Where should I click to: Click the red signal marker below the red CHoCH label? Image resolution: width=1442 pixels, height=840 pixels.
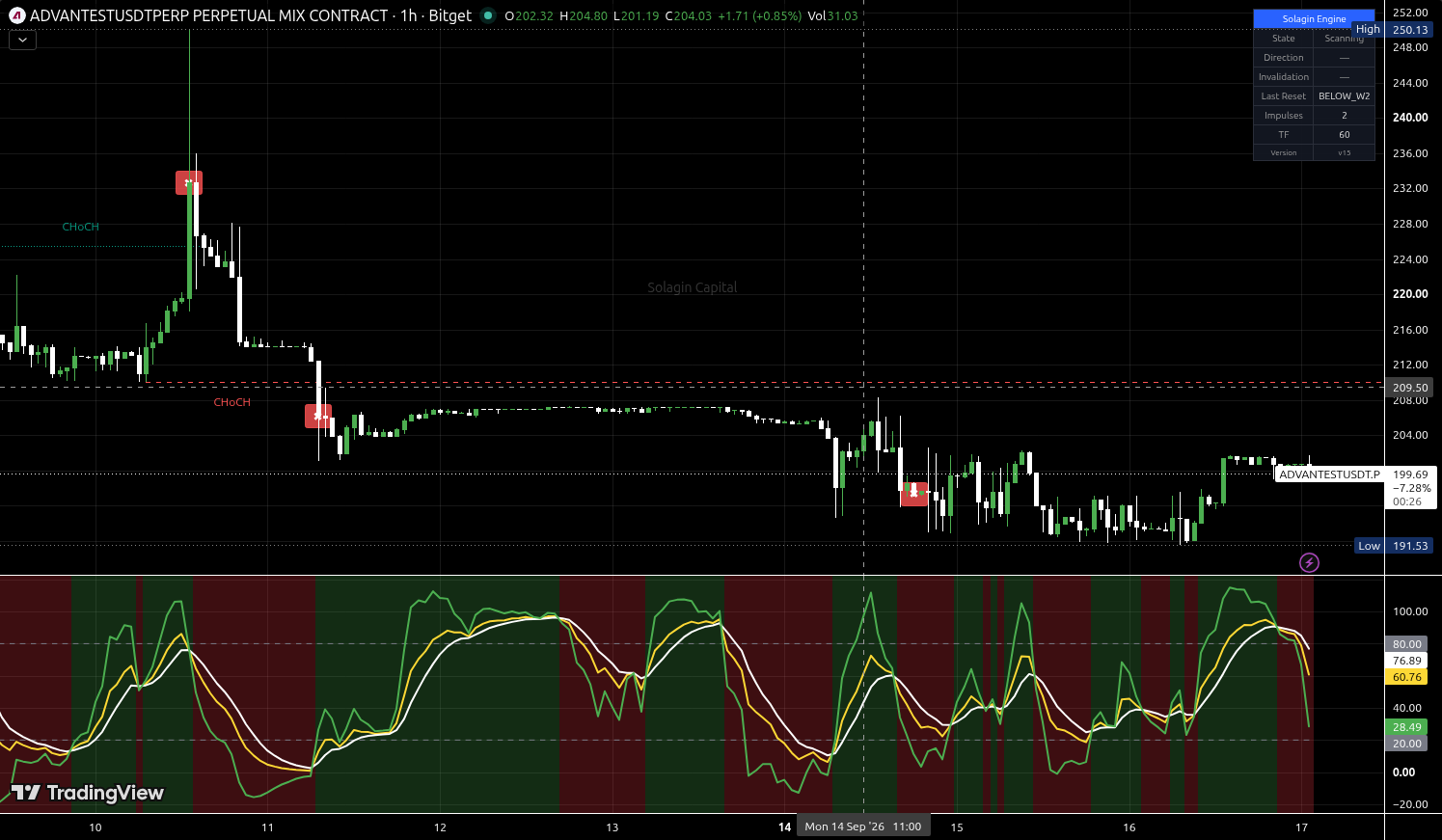pos(318,416)
